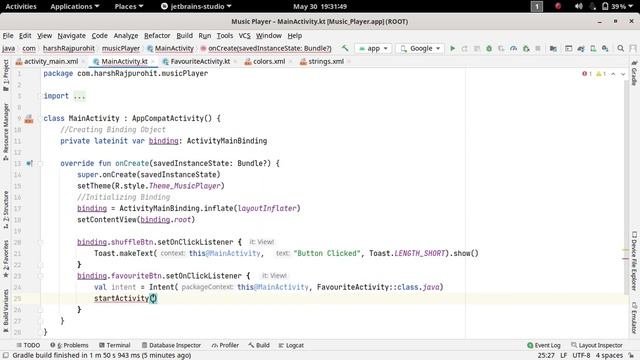The width and height of the screenshot is (640, 360).
Task: Click the warning count indicator in editor
Action: tap(600, 74)
